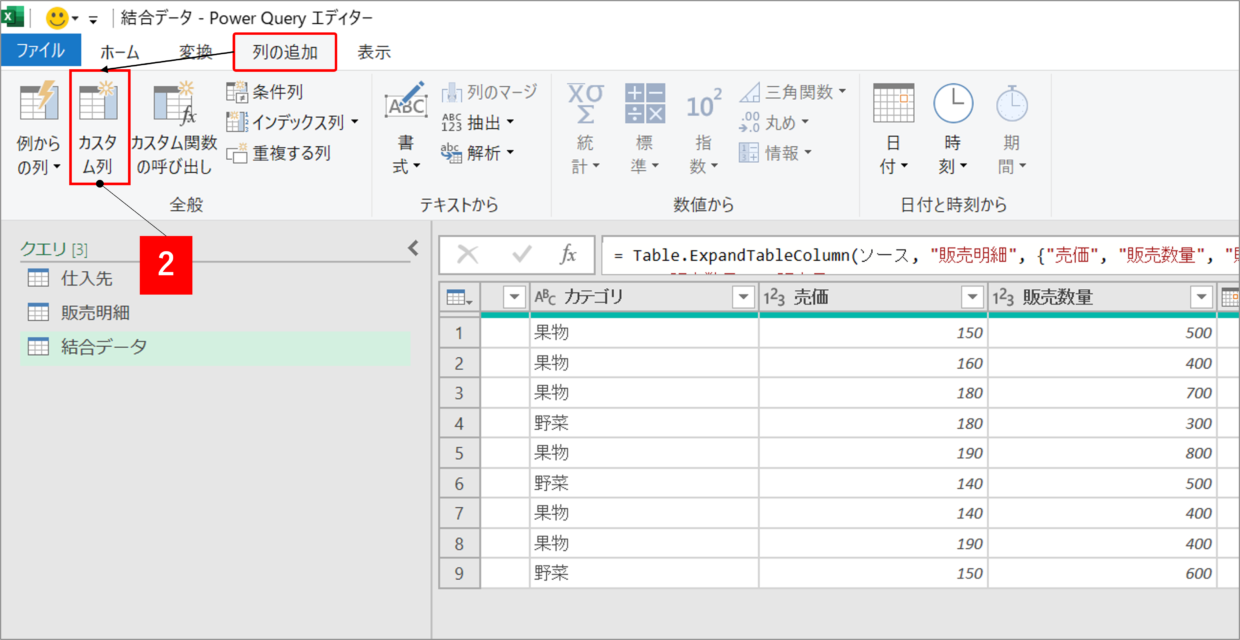The height and width of the screenshot is (640, 1240).
Task: Open the ファイル tab
Action: [41, 52]
